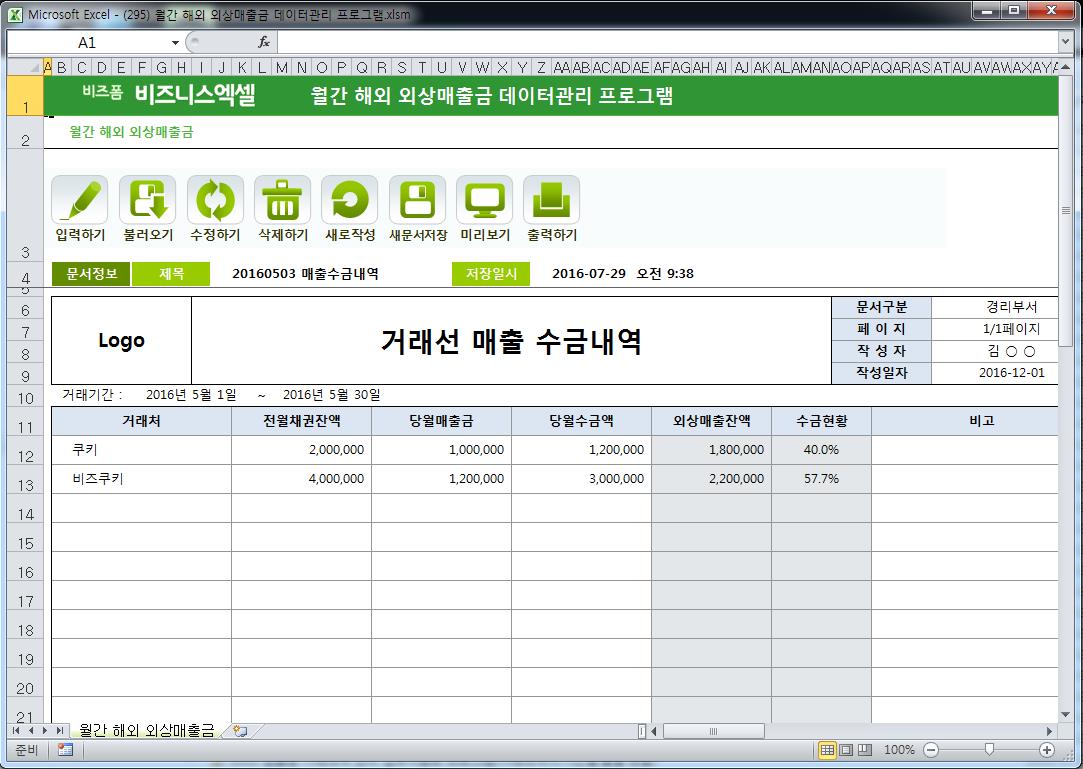Switch to Page Layout view

846,750
